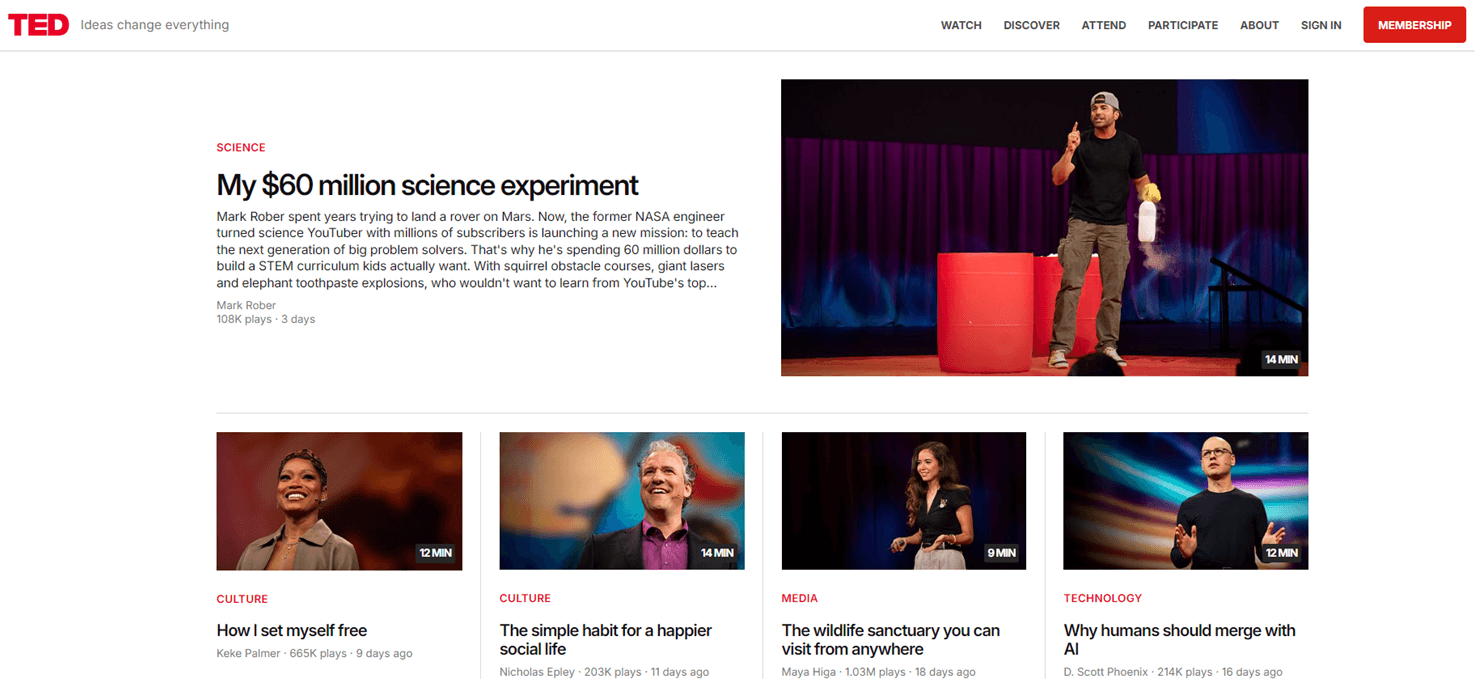Open the Nicholas Epley talk thumbnail
1475x700 pixels.
622,501
